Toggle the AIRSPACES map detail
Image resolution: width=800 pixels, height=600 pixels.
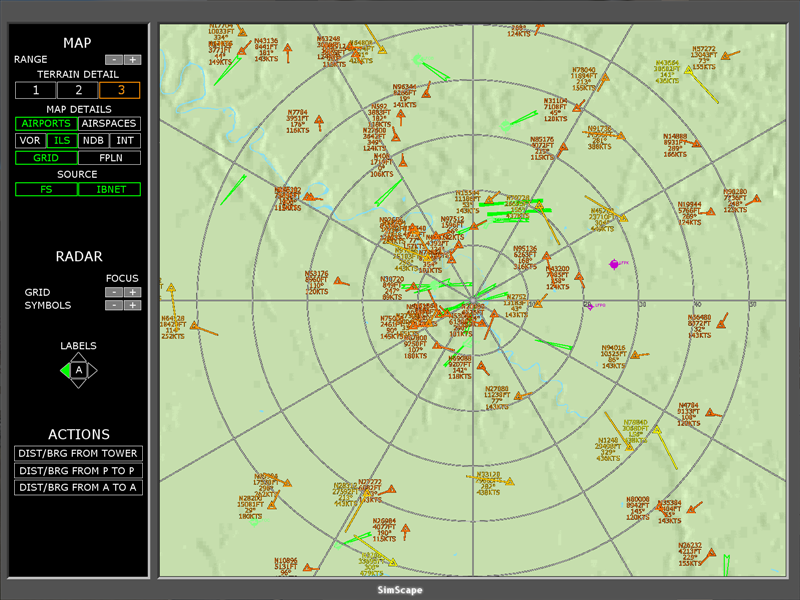(x=109, y=123)
